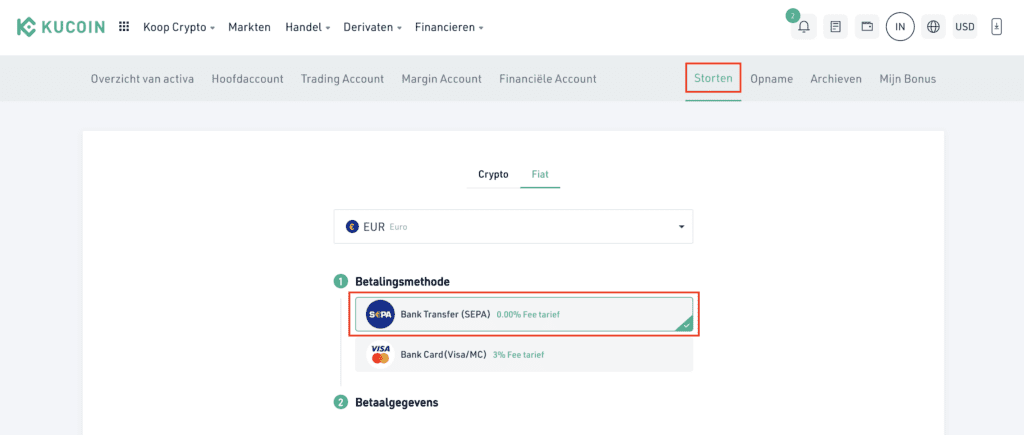
Task: Click the KuCoin logo
Action: point(60,27)
